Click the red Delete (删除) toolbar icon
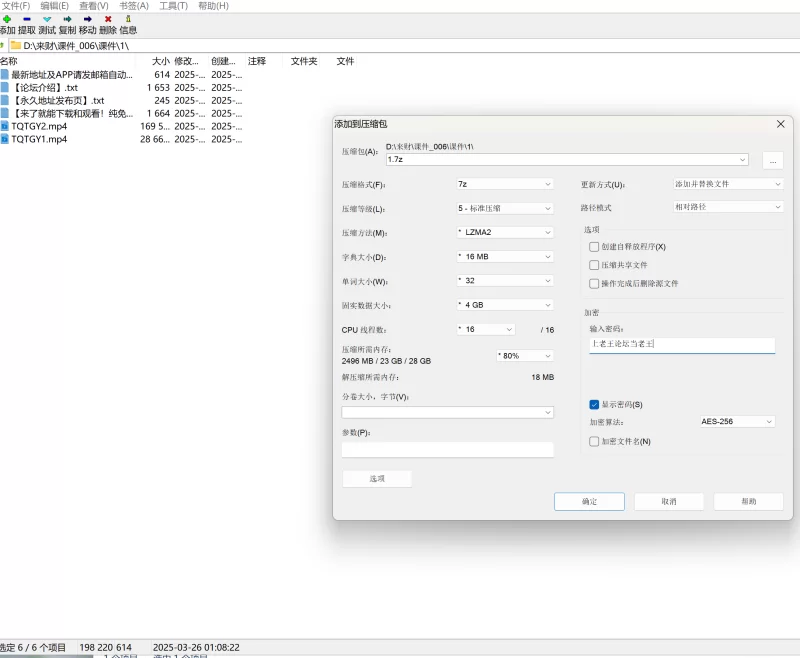The image size is (800, 658). 108,19
